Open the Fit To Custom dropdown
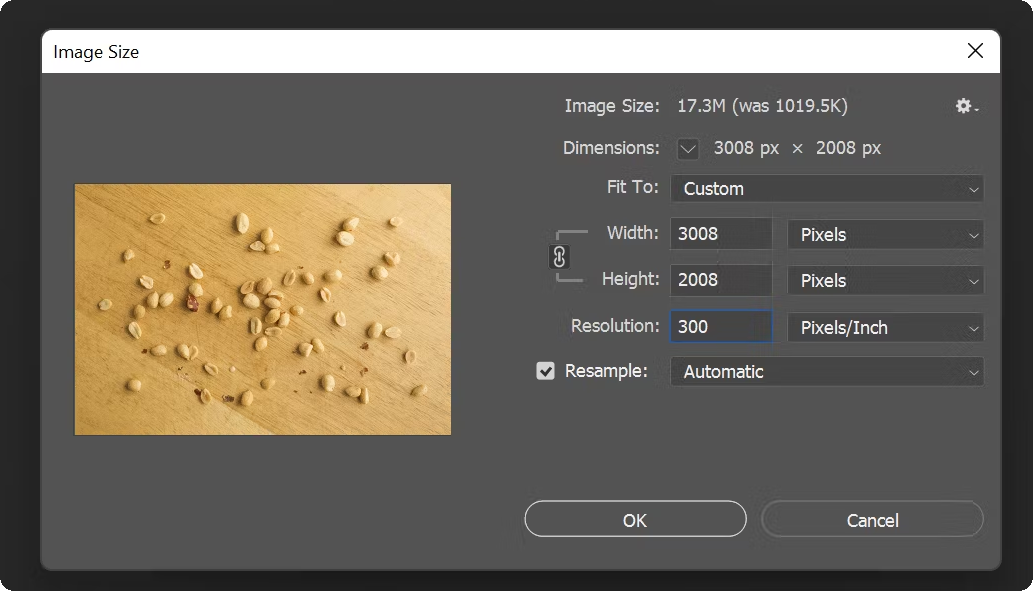Screen dimensions: 1033x591 pos(826,188)
